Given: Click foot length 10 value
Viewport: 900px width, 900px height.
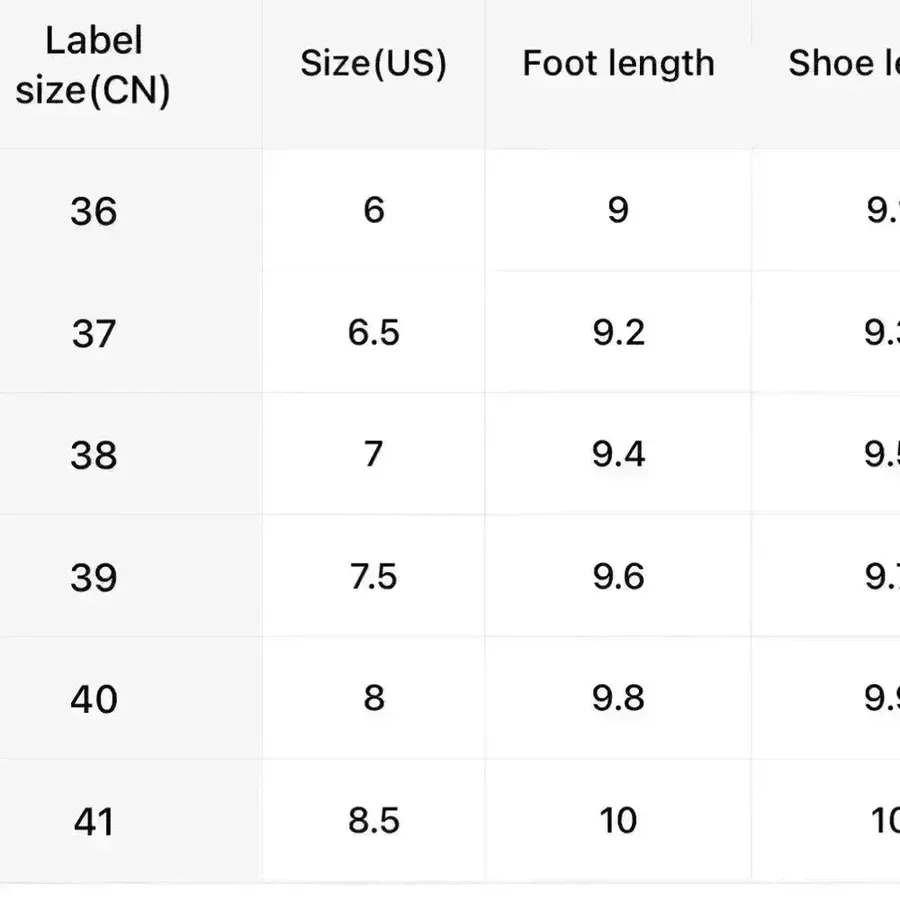Looking at the screenshot, I should click(x=618, y=820).
